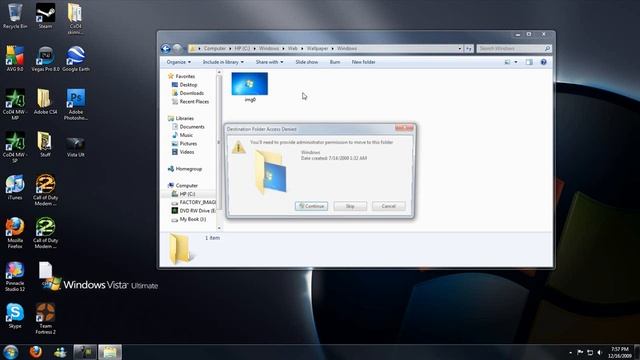Viewport: 640px width, 360px height.
Task: Launch CoD4 MW - MP shortcut
Action: (15, 104)
